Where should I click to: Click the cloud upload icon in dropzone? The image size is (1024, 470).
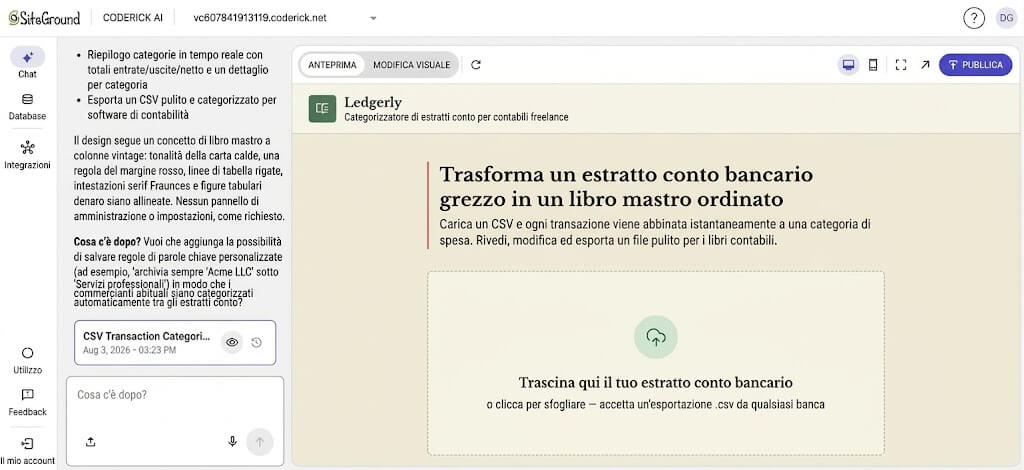point(656,337)
